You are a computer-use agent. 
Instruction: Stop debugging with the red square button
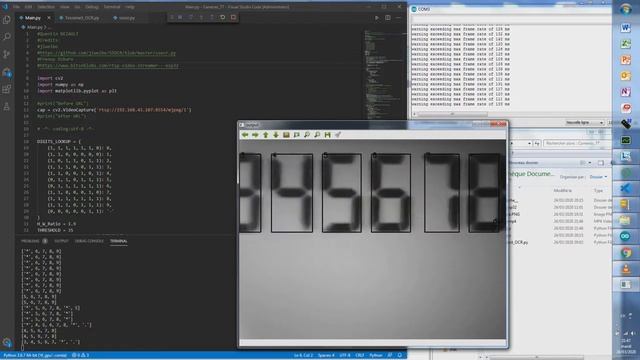click(x=233, y=17)
